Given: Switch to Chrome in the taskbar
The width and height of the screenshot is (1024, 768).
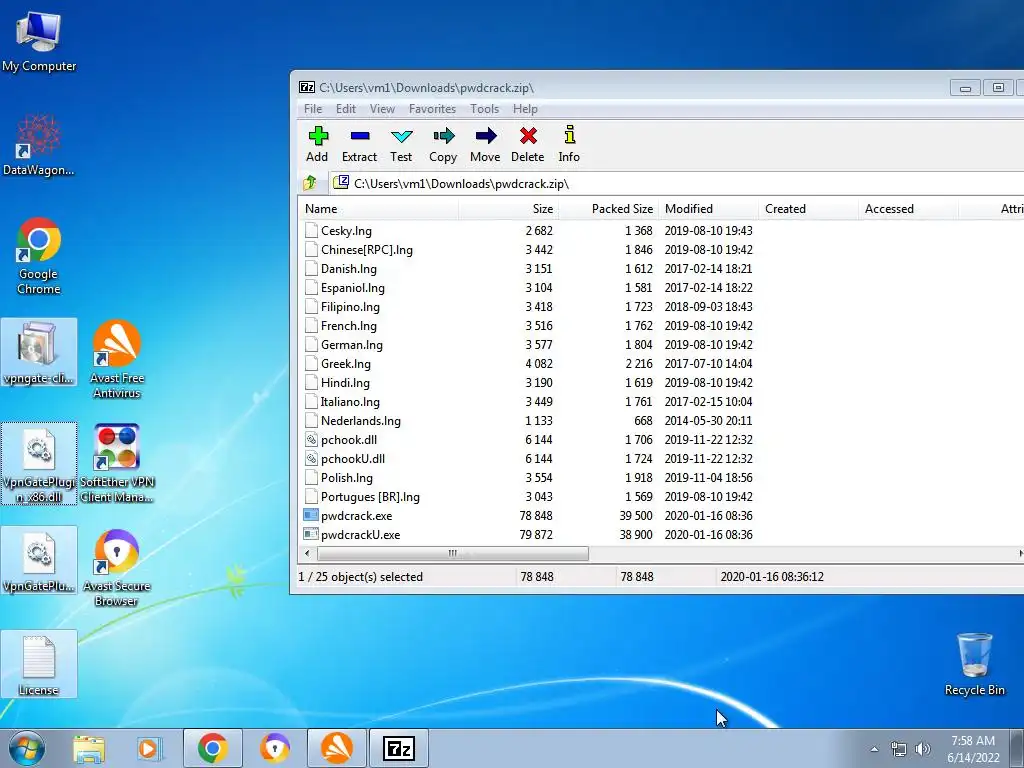Looking at the screenshot, I should point(213,748).
